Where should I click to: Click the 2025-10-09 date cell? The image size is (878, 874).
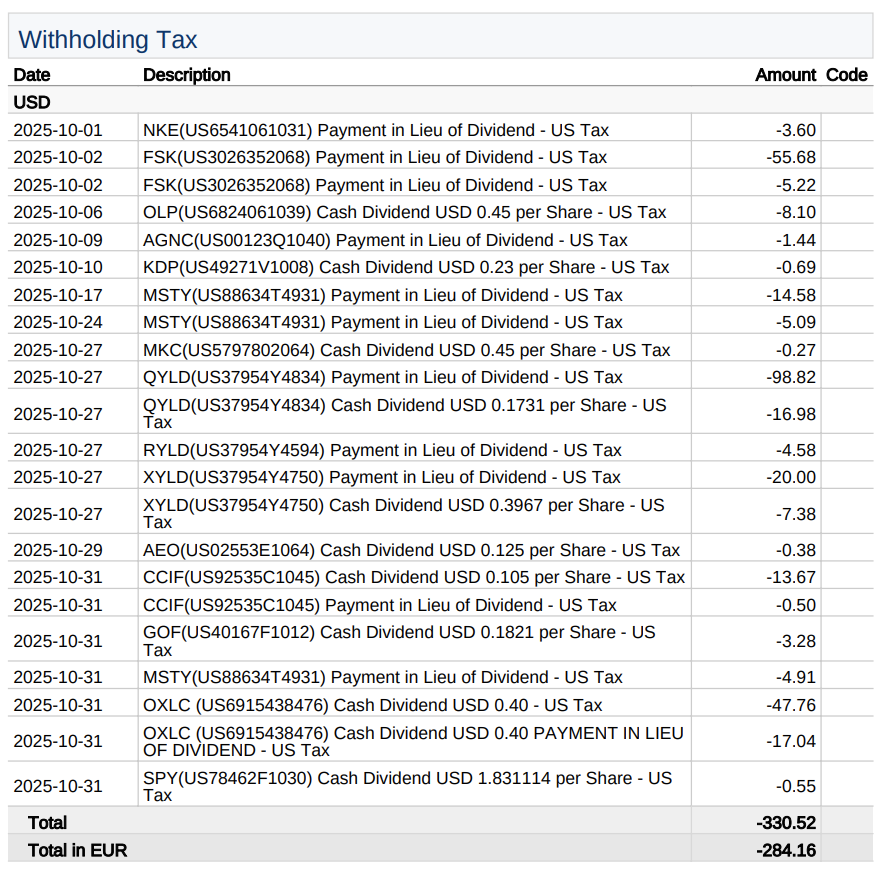[x=58, y=240]
